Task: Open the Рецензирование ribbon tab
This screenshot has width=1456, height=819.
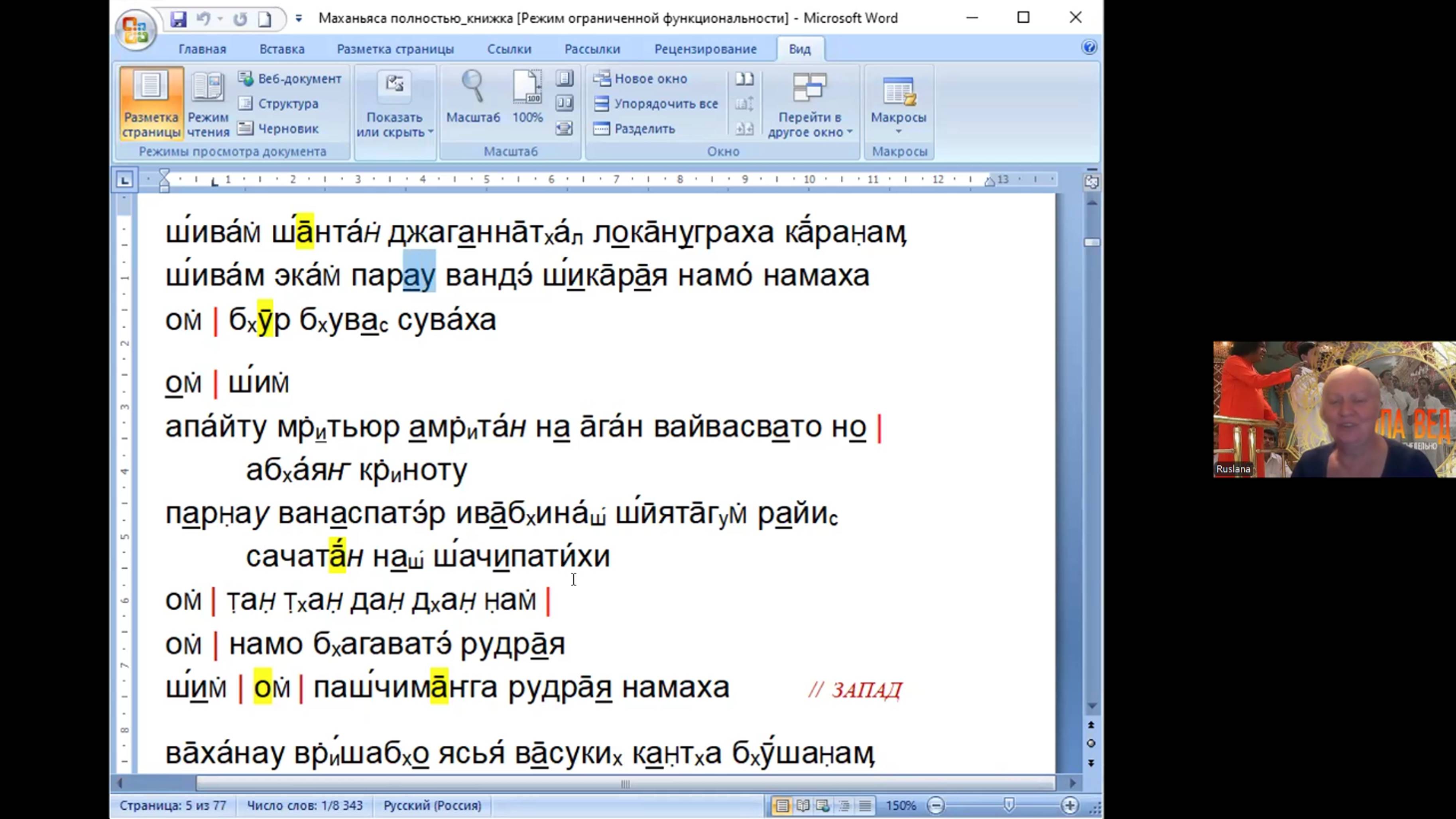Action: pyautogui.click(x=705, y=49)
